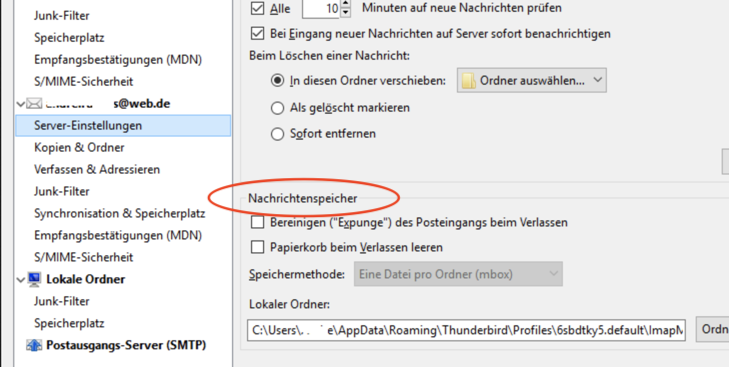
Task: Uncheck Alle Minuten auf neue Nachrichten prüfen
Action: (257, 8)
